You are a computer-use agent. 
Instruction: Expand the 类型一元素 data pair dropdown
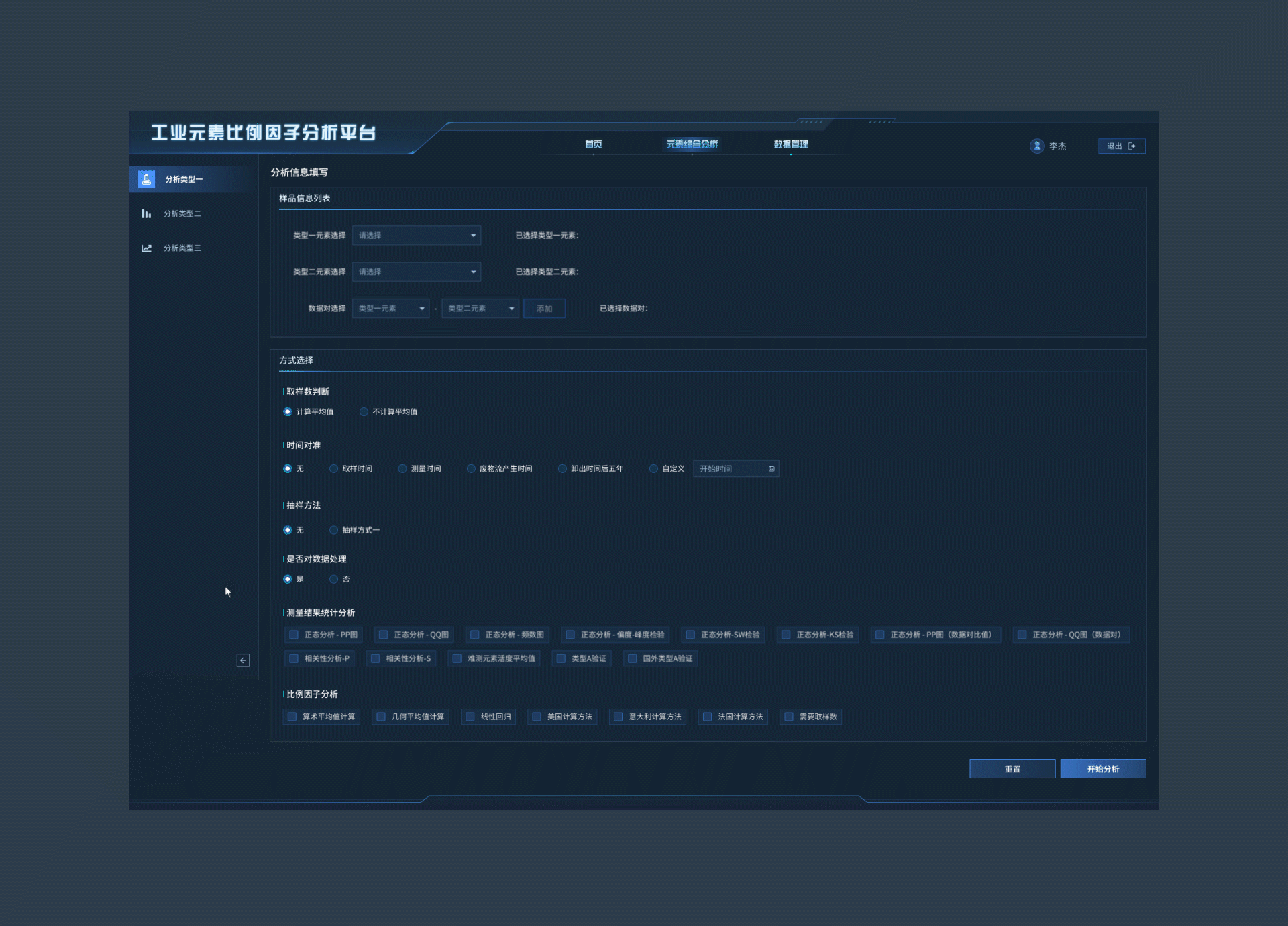pyautogui.click(x=390, y=309)
